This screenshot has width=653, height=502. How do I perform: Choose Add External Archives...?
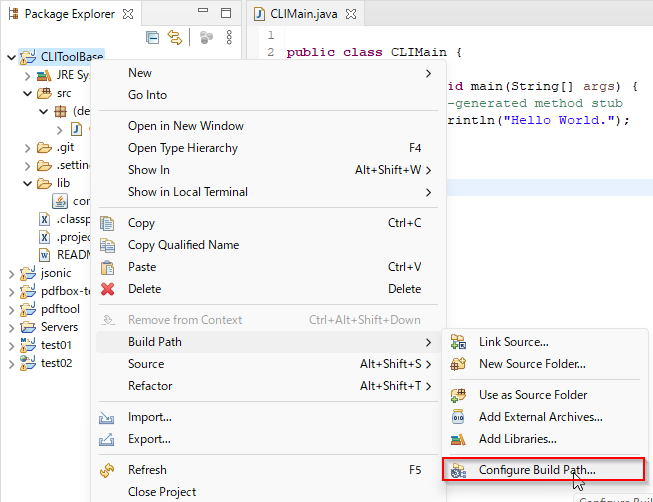coord(545,417)
